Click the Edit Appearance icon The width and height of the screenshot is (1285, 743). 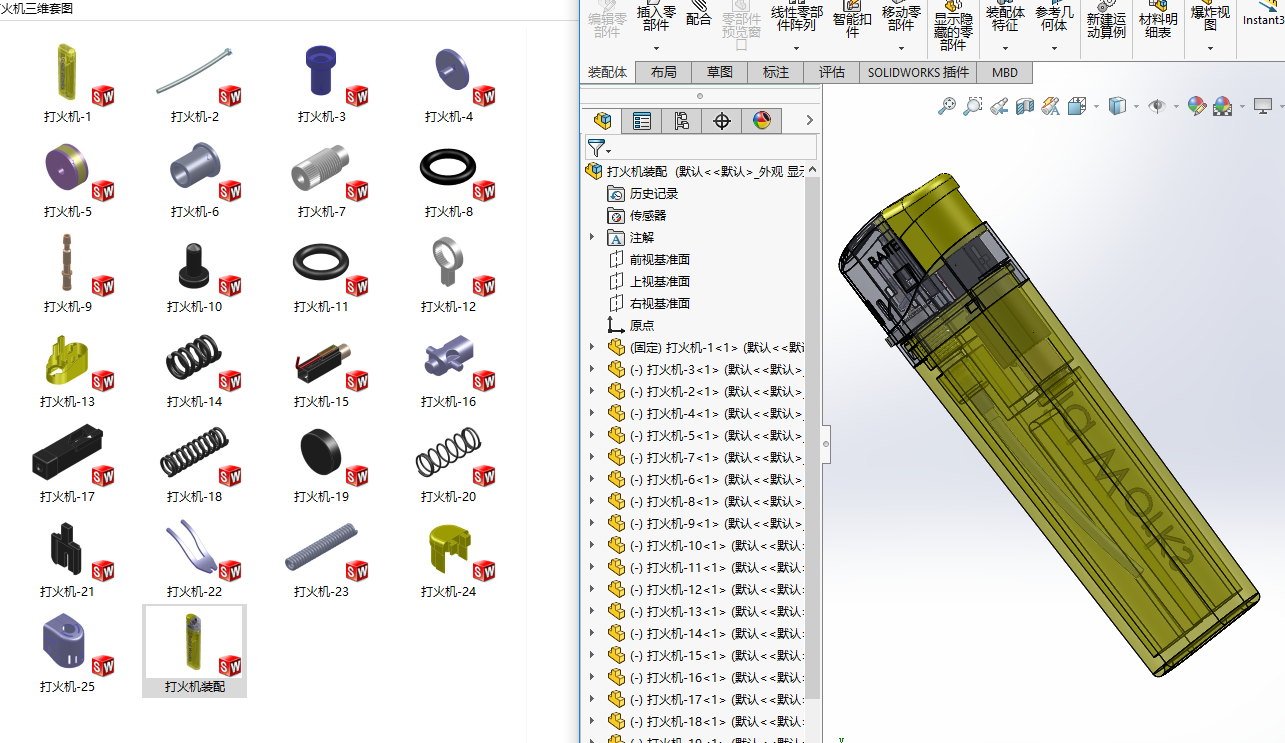[x=1195, y=106]
